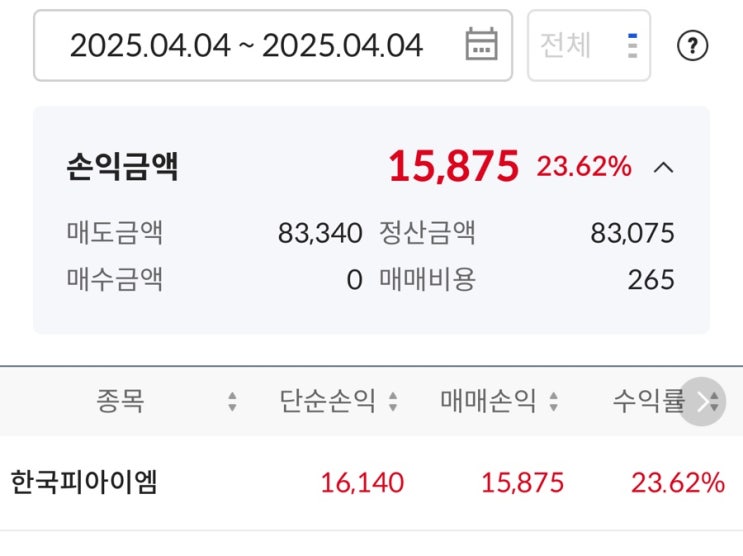This screenshot has height=556, width=743.
Task: Collapse the 손익금액 summary chevron
Action: coord(663,167)
